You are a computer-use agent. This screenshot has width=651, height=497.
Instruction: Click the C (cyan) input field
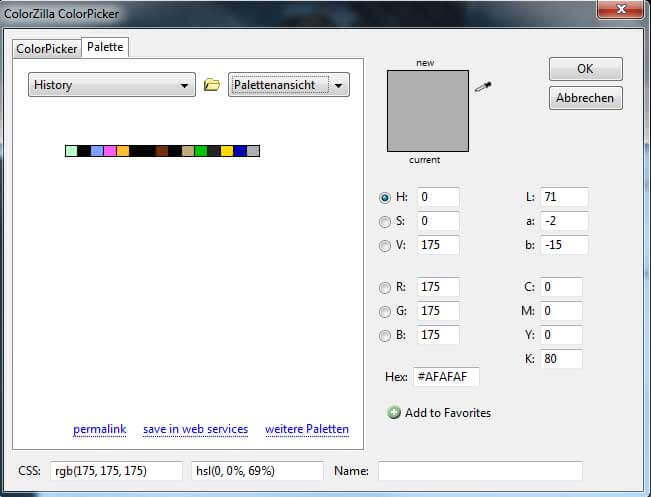561,287
